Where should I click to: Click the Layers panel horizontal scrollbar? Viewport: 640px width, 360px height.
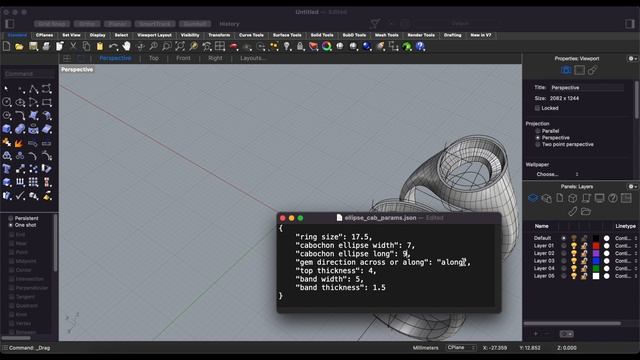572,323
